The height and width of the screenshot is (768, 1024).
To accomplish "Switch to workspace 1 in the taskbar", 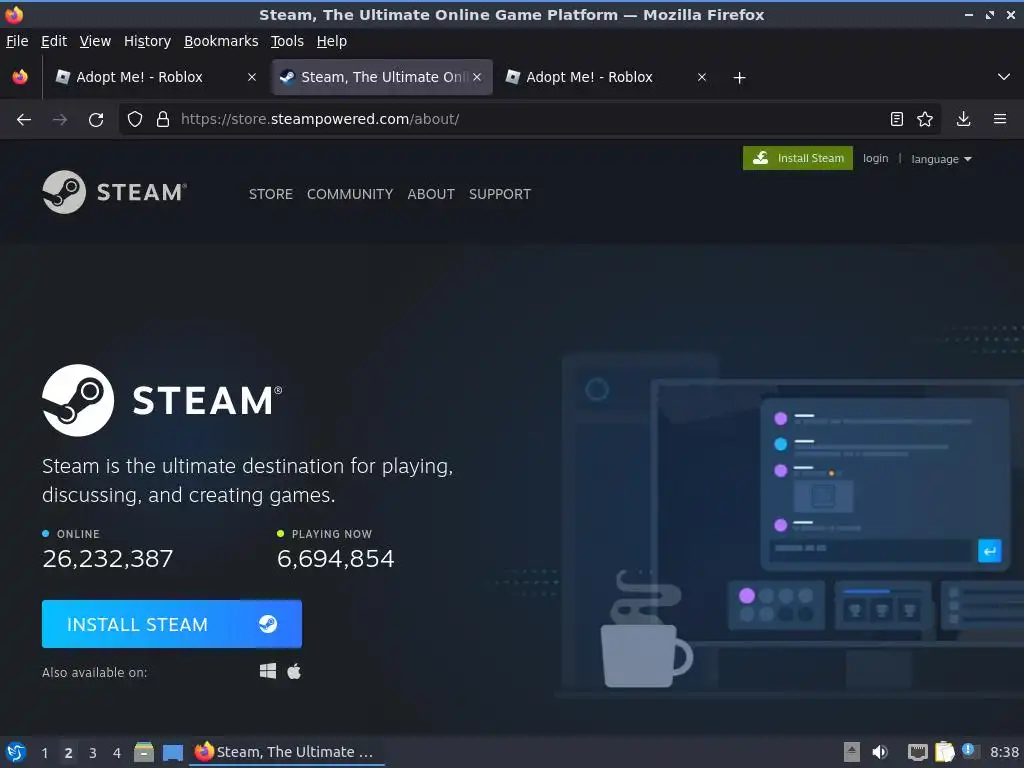I will click(44, 753).
